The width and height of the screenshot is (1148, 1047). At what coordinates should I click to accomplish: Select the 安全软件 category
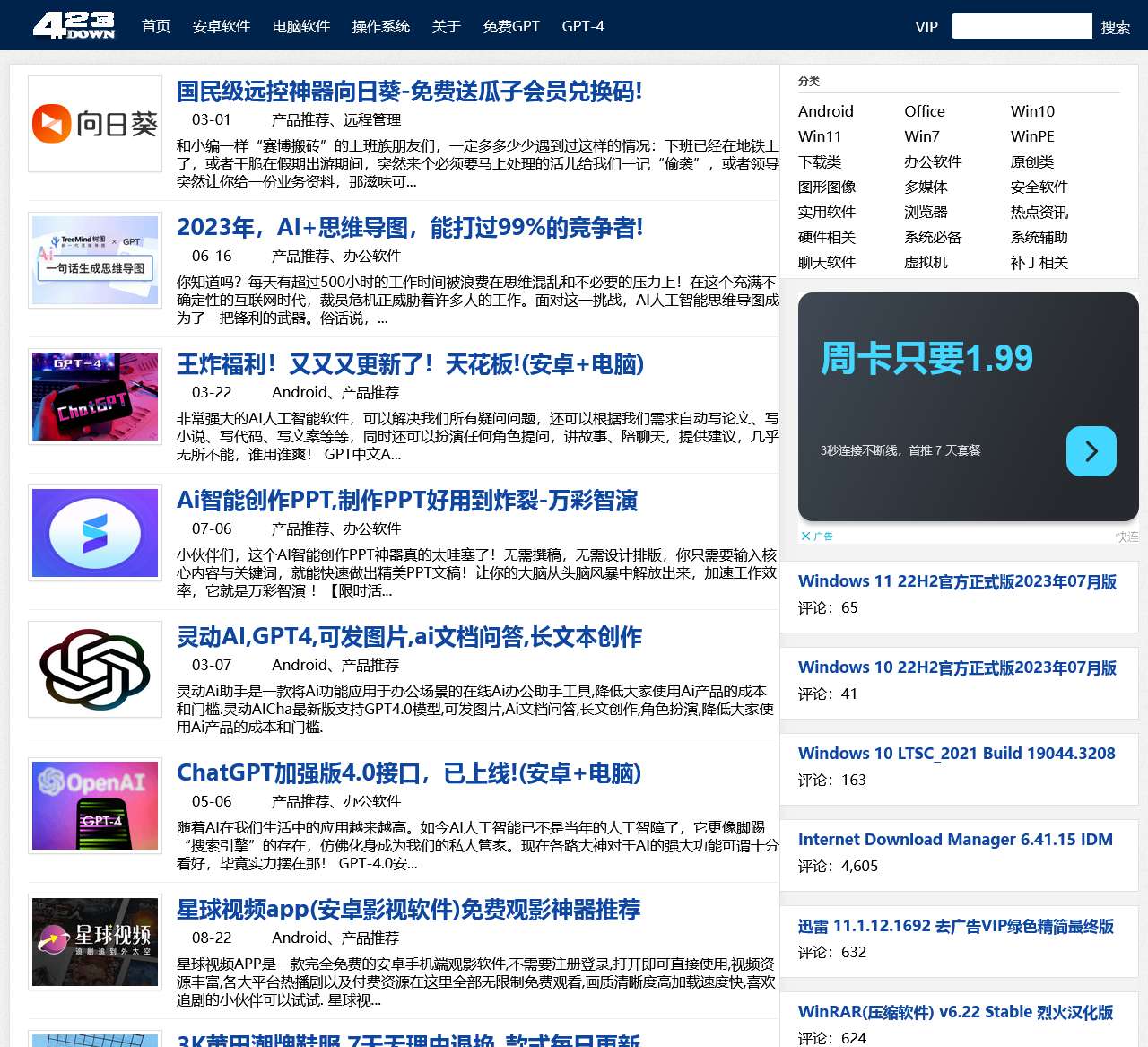click(1039, 187)
